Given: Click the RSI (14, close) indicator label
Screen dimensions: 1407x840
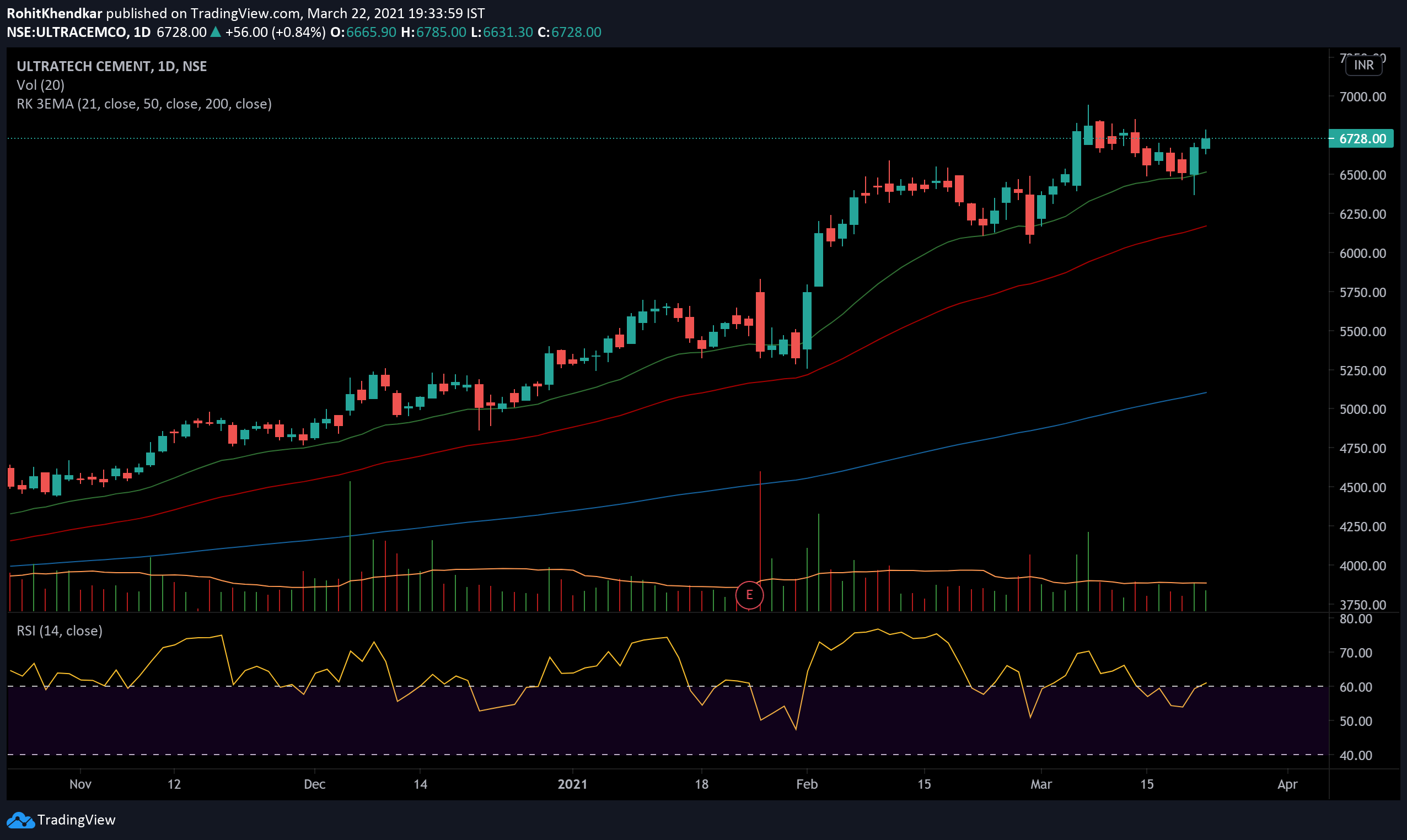Looking at the screenshot, I should (60, 631).
